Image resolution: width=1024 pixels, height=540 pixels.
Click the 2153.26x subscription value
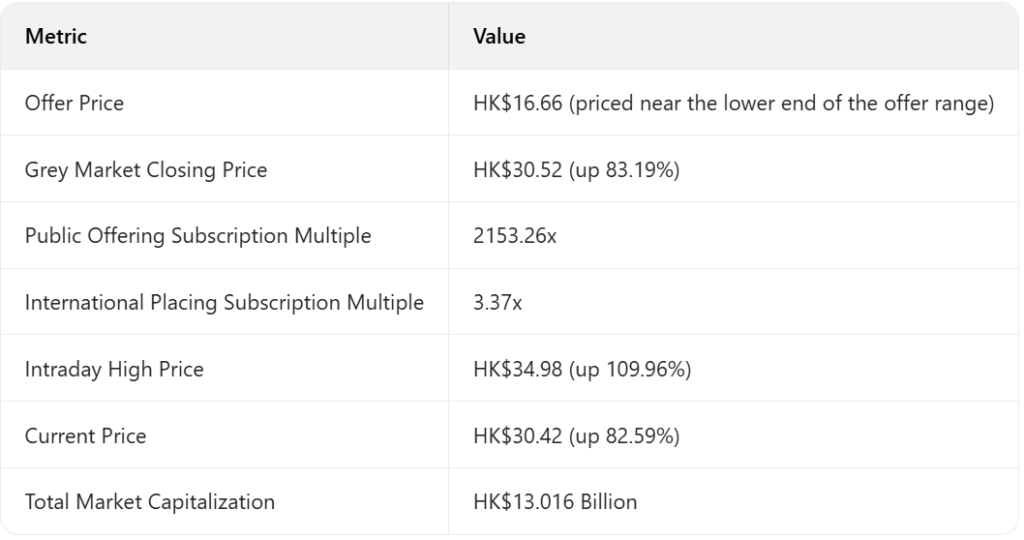click(x=515, y=236)
